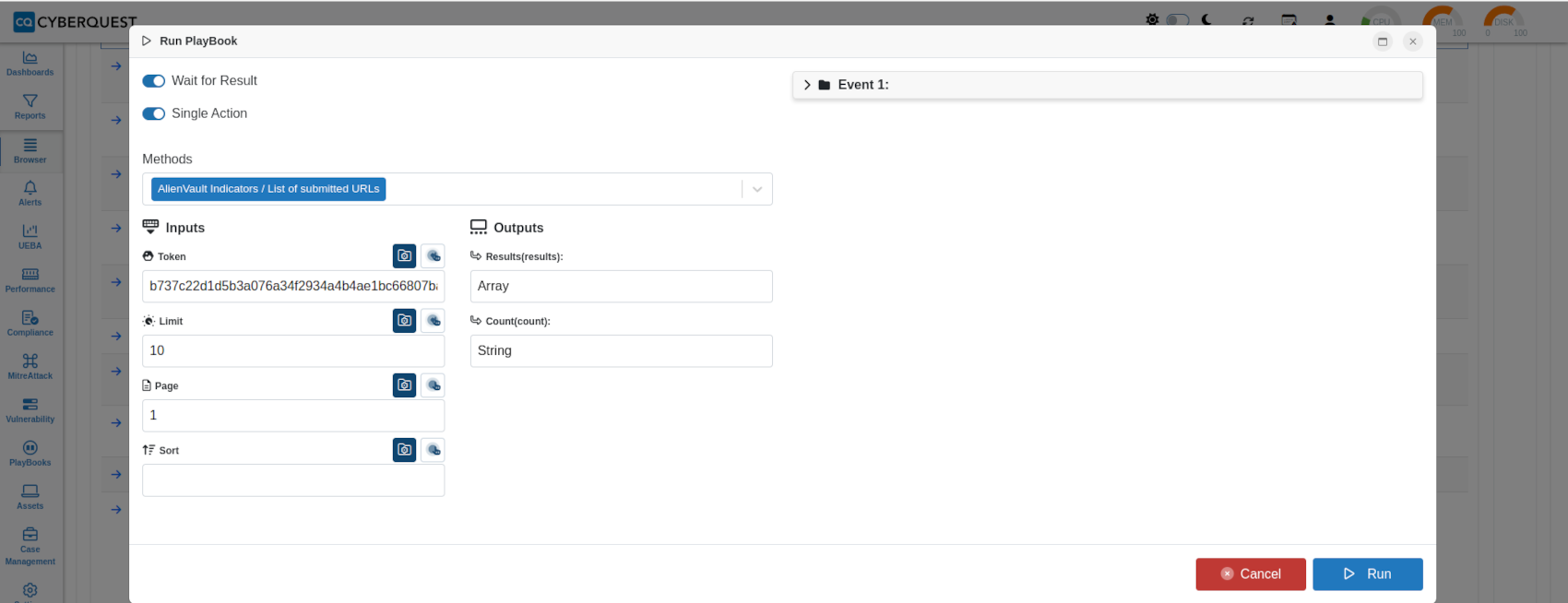This screenshot has width=1568, height=603.
Task: Open UEBA in the sidebar
Action: click(30, 236)
